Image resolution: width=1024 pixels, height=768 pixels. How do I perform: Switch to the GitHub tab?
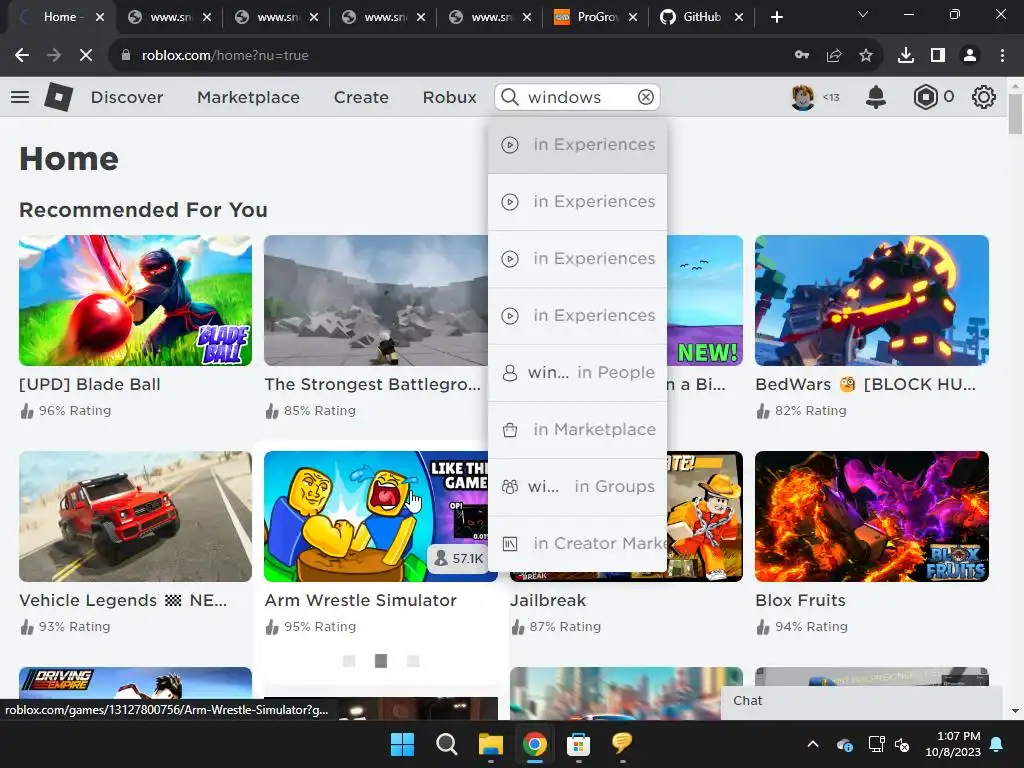tap(701, 17)
